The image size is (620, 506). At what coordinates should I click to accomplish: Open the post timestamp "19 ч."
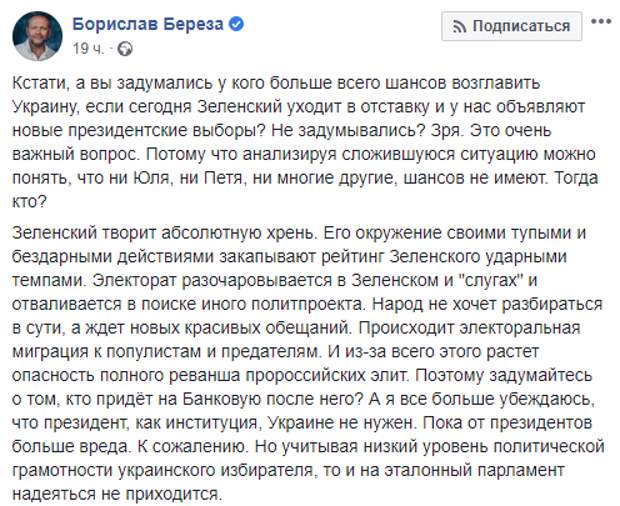(x=89, y=49)
